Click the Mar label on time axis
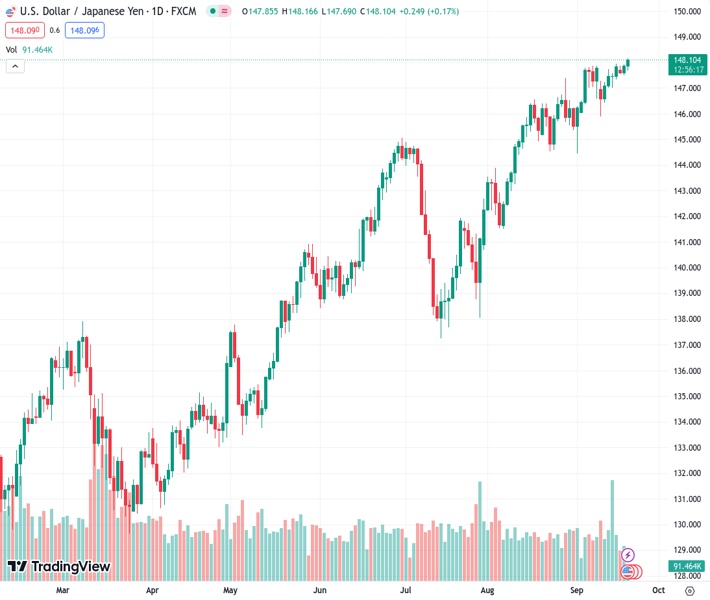The image size is (710, 600). [62, 591]
